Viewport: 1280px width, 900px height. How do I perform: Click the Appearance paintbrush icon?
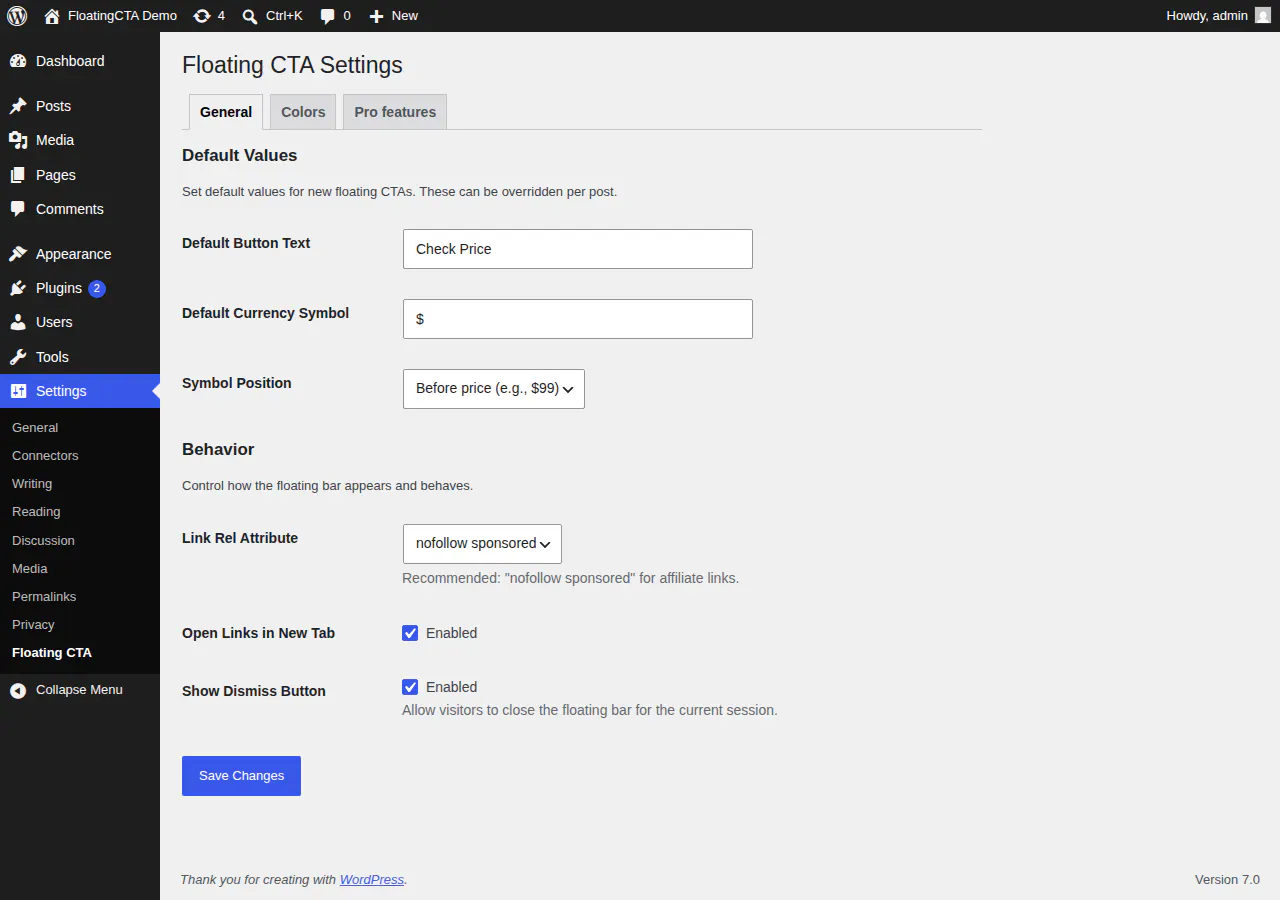18,254
